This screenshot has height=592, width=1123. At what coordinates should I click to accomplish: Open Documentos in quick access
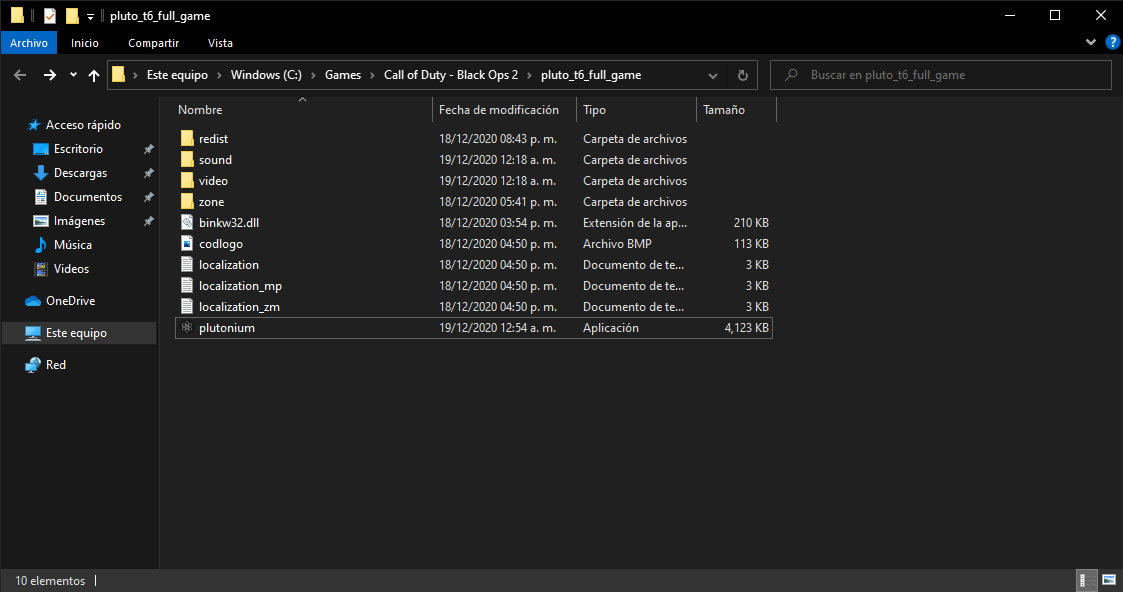coord(88,197)
